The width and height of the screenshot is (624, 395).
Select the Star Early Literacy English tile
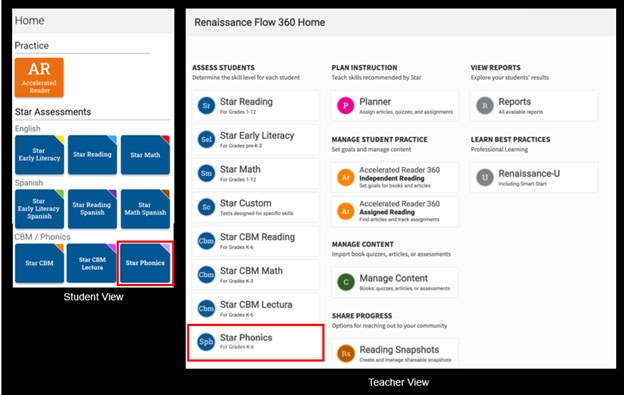coord(39,155)
